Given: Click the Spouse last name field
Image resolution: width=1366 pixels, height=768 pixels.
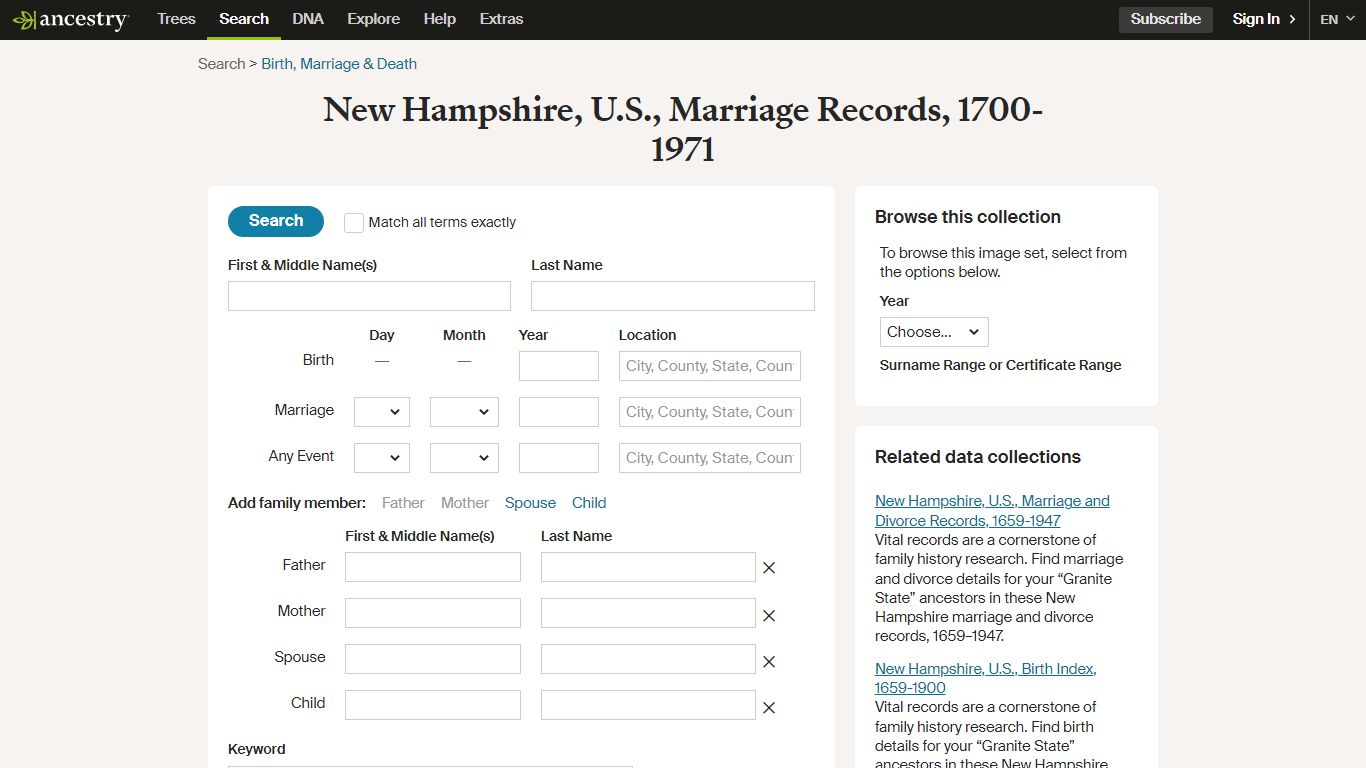Looking at the screenshot, I should click(x=648, y=659).
